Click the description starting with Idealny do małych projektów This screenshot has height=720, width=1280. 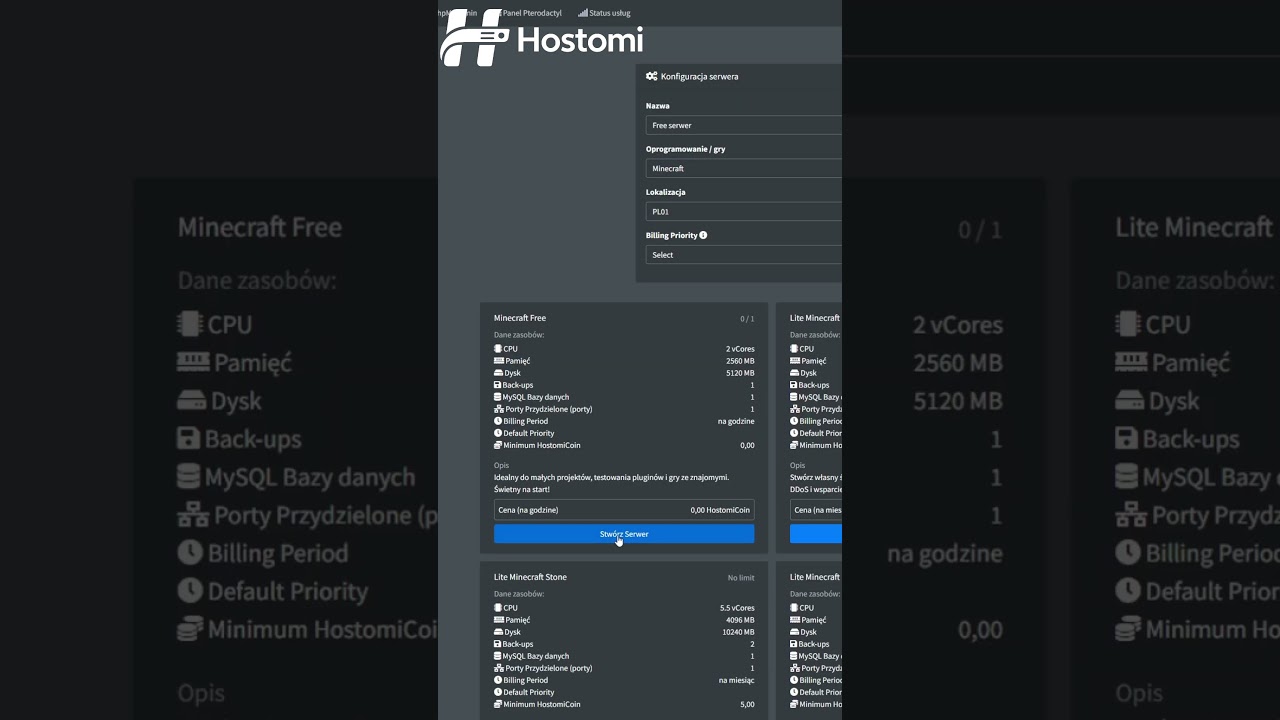point(612,483)
